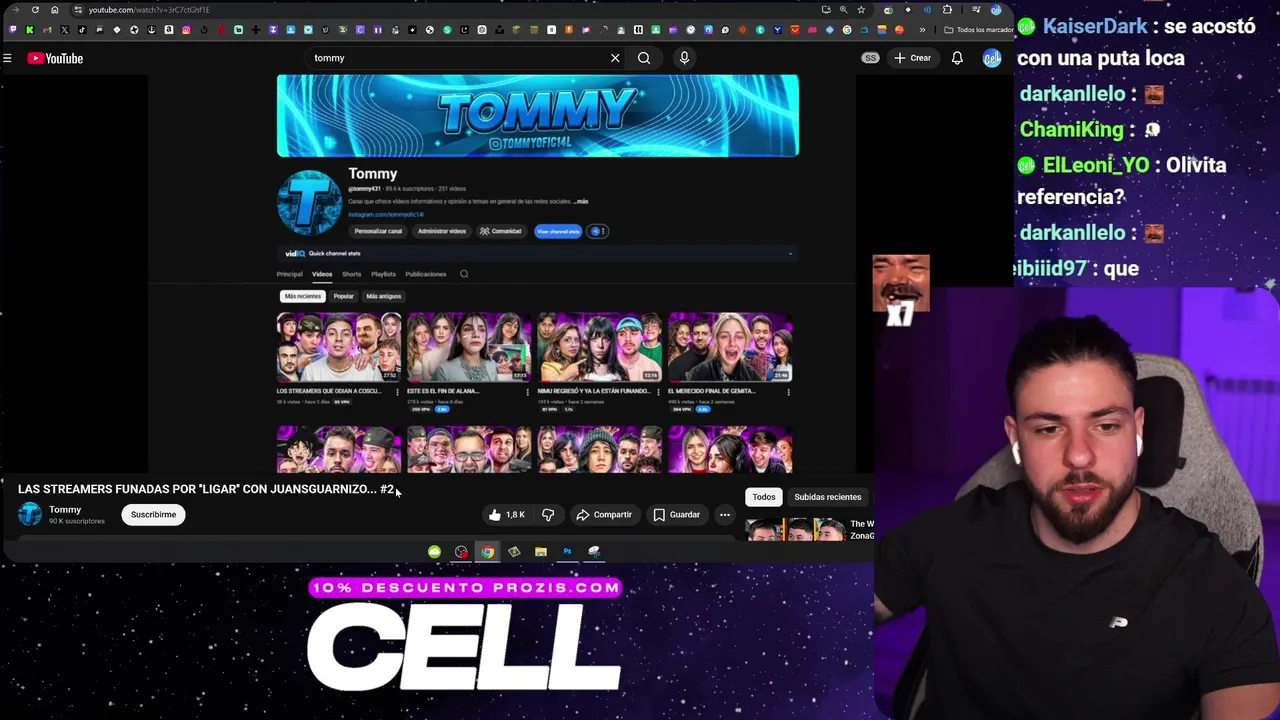The height and width of the screenshot is (720, 1280).
Task: Switch to the Playlists channel tab
Action: (383, 274)
